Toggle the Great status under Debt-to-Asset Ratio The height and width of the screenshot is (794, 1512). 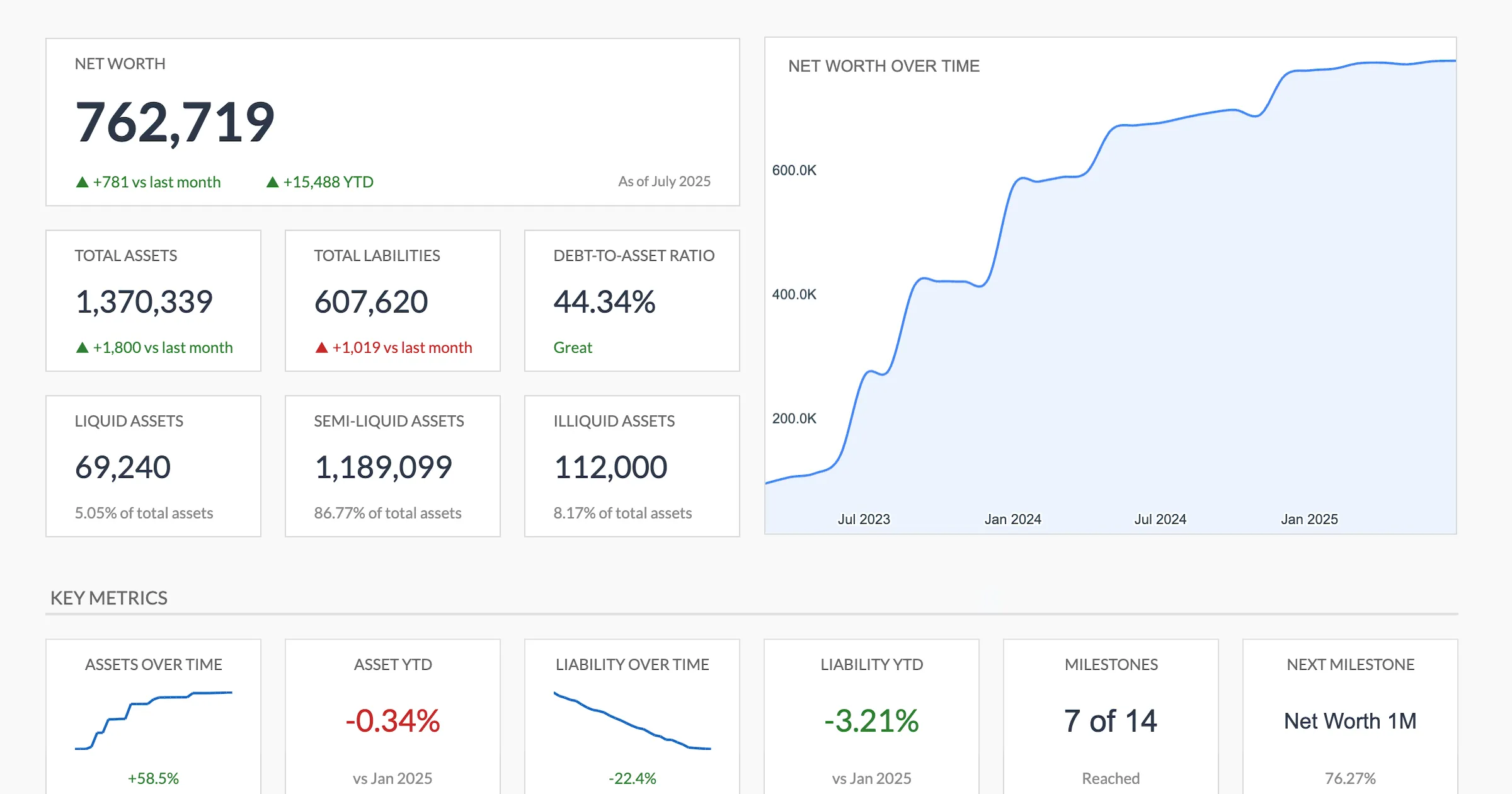(572, 347)
